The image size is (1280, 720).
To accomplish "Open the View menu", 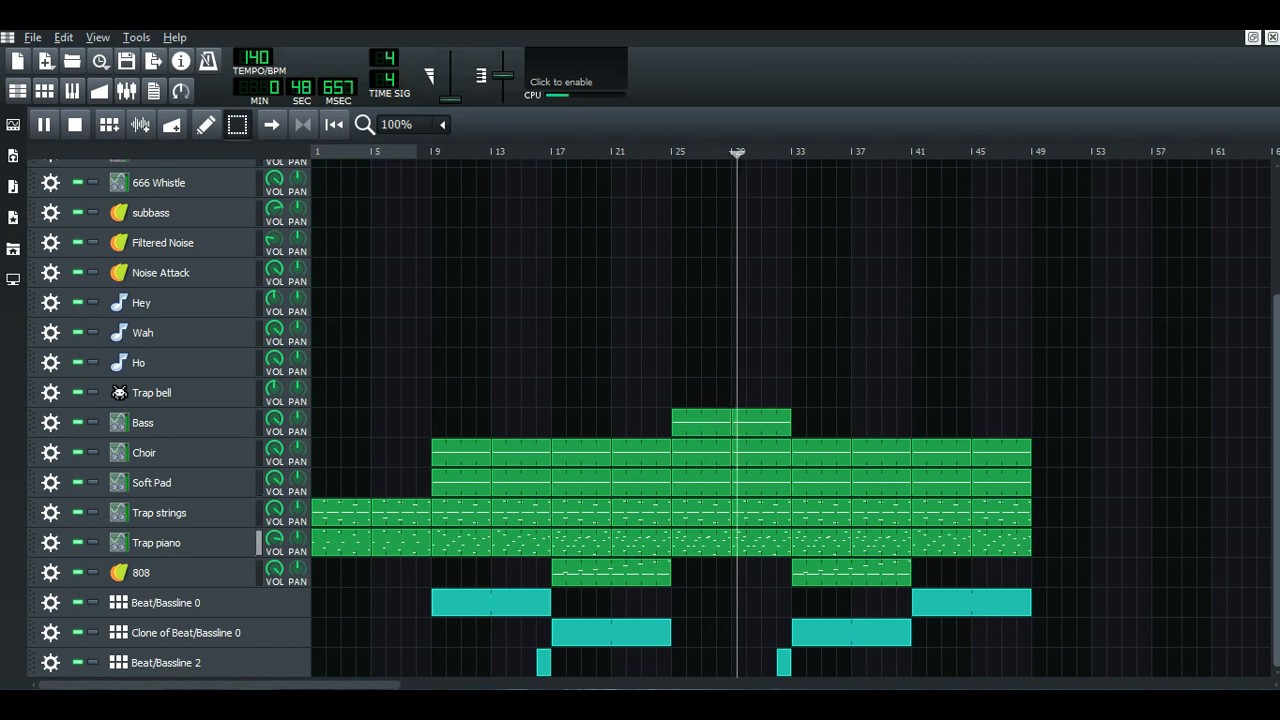I will [98, 38].
